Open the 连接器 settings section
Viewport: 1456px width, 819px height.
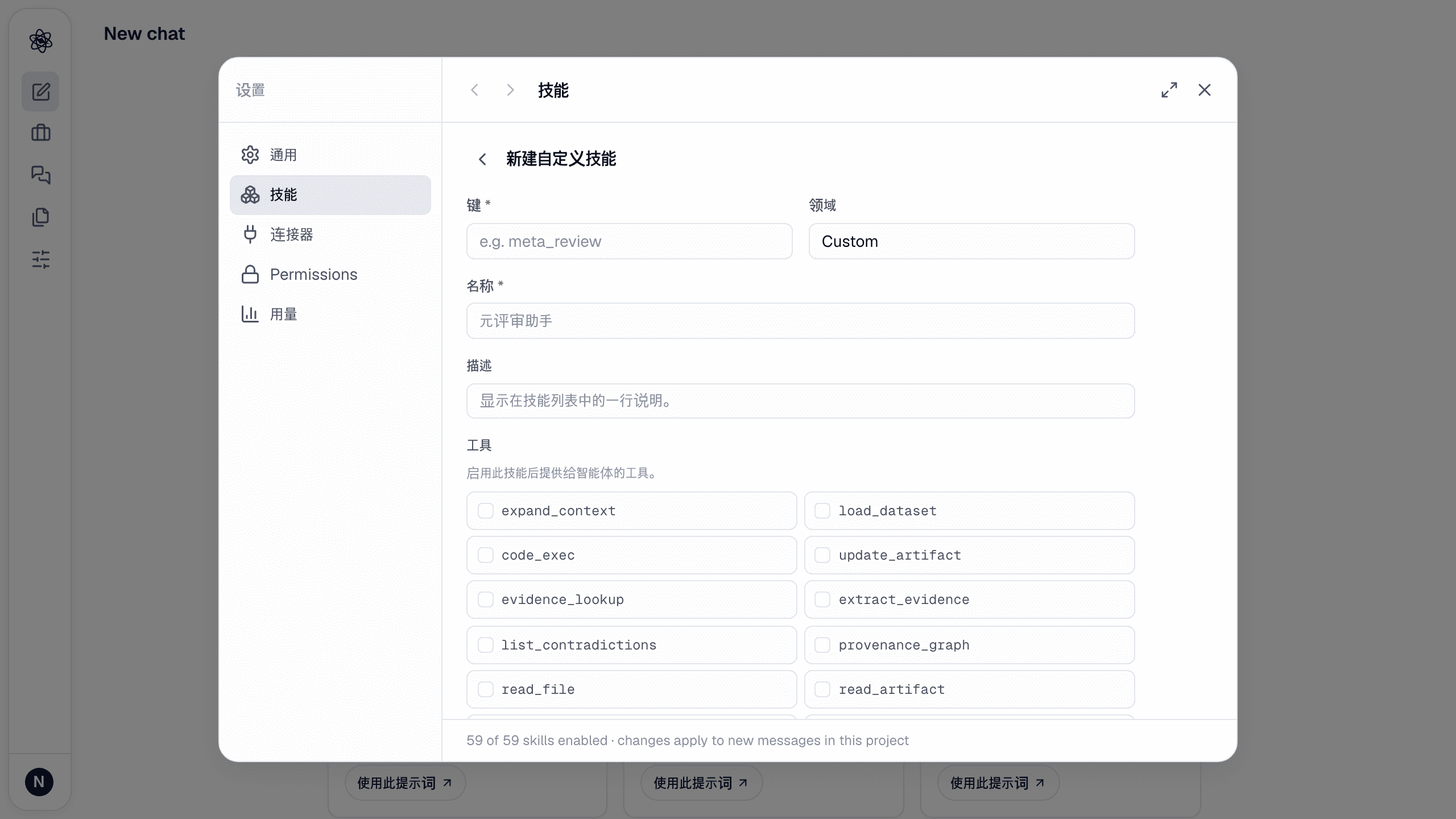tap(330, 234)
